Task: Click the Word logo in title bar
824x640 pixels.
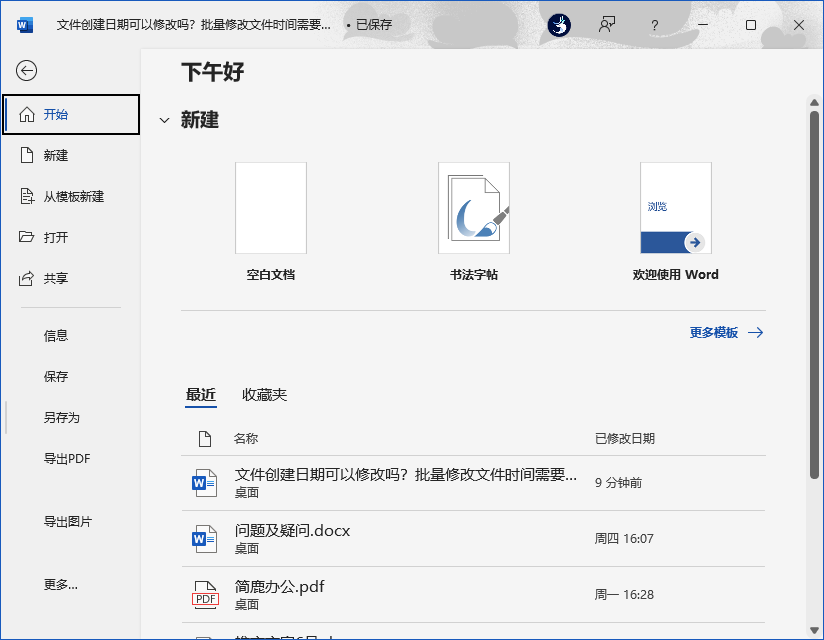Action: pos(24,24)
